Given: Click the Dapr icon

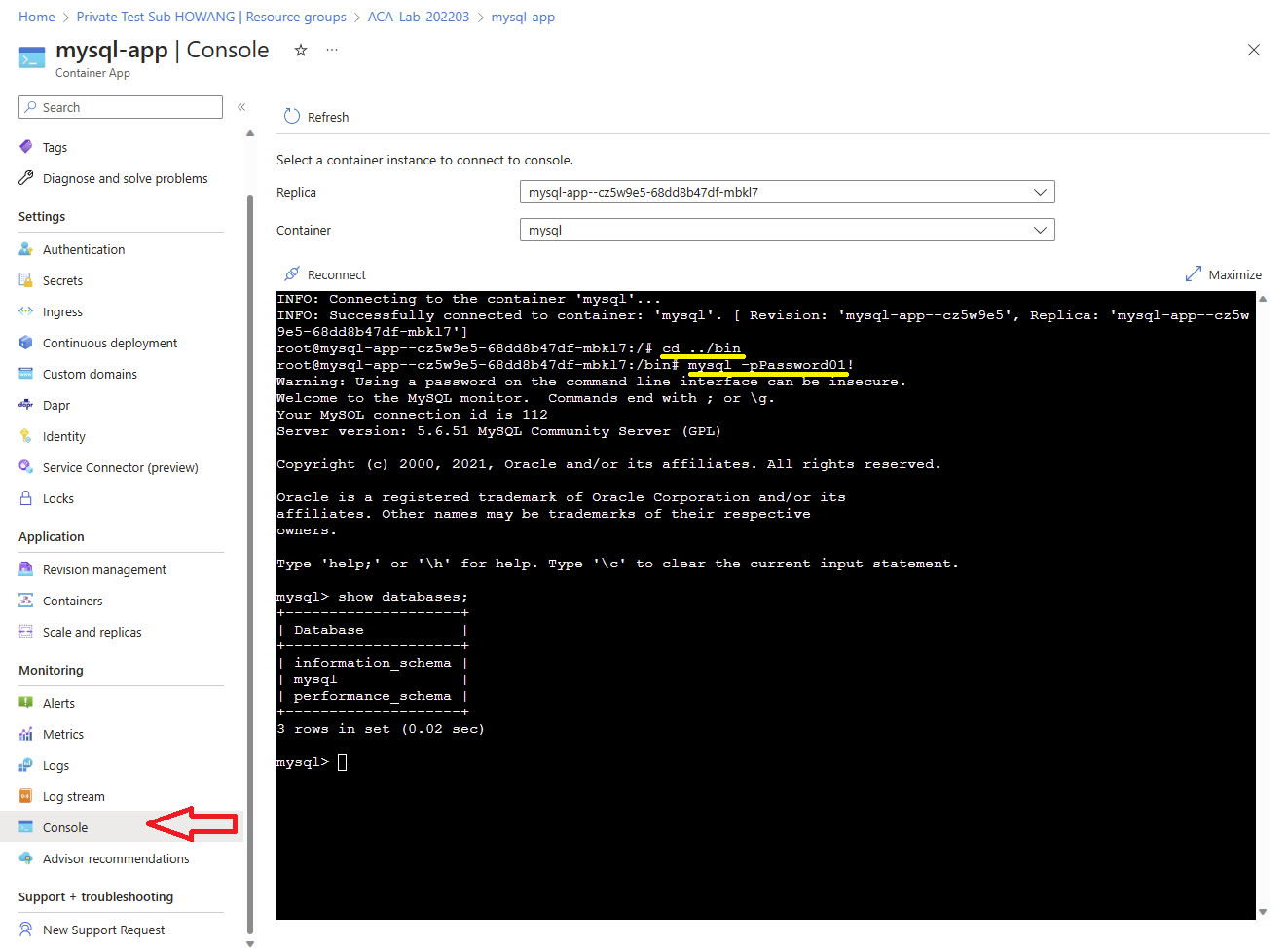Looking at the screenshot, I should pyautogui.click(x=26, y=405).
